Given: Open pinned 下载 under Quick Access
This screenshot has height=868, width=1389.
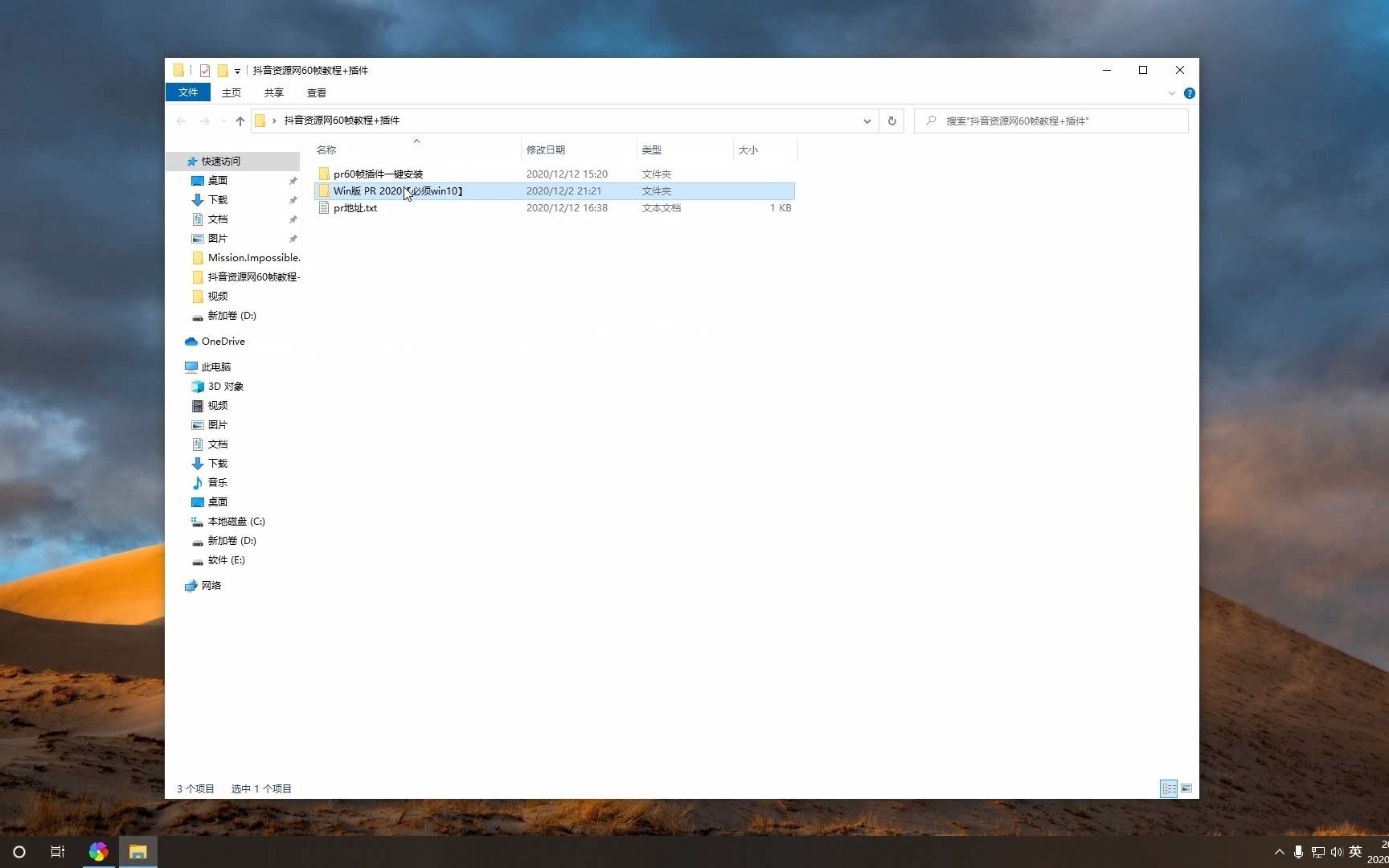Looking at the screenshot, I should [x=217, y=200].
